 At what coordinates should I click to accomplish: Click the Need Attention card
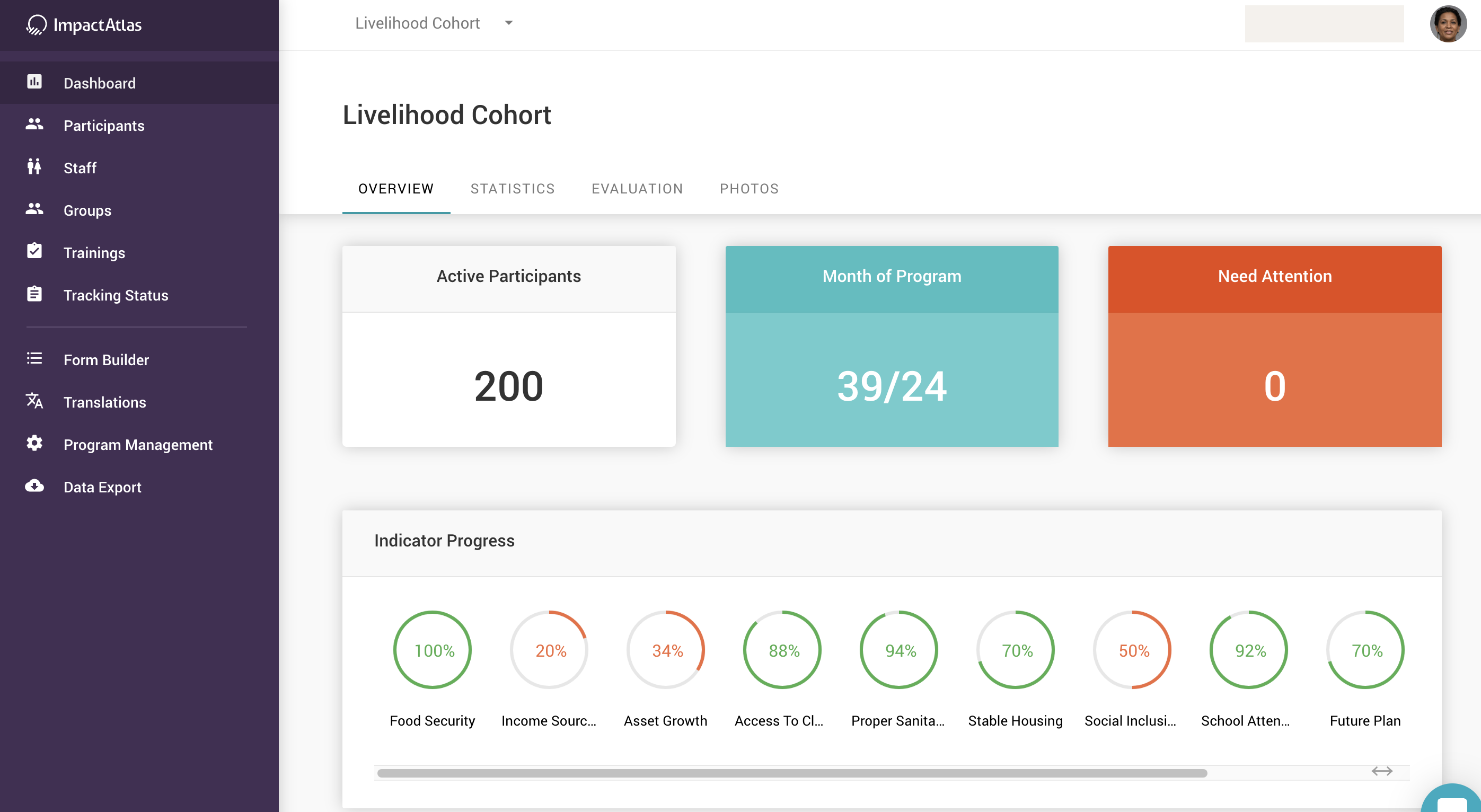point(1274,346)
